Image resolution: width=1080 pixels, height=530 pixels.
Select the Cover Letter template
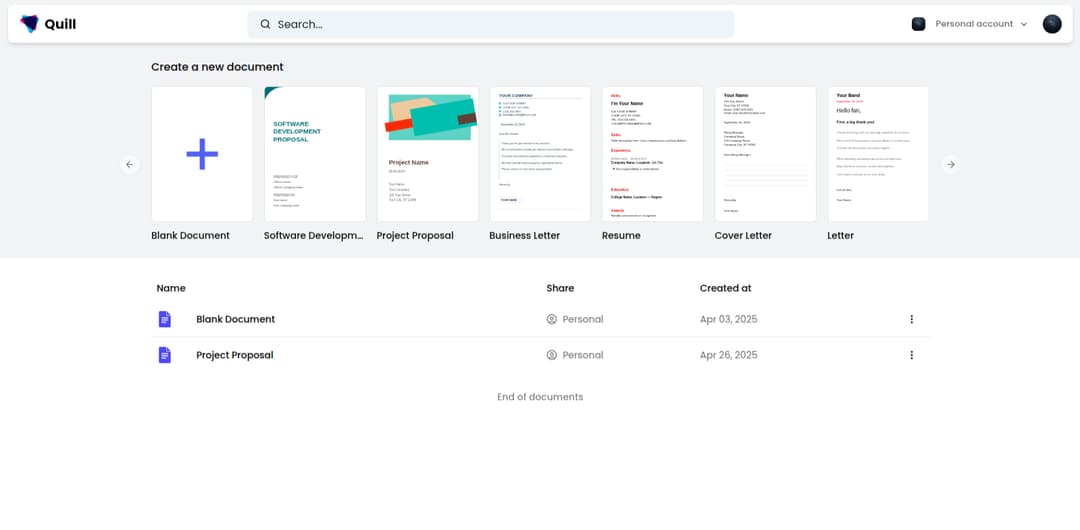click(765, 154)
